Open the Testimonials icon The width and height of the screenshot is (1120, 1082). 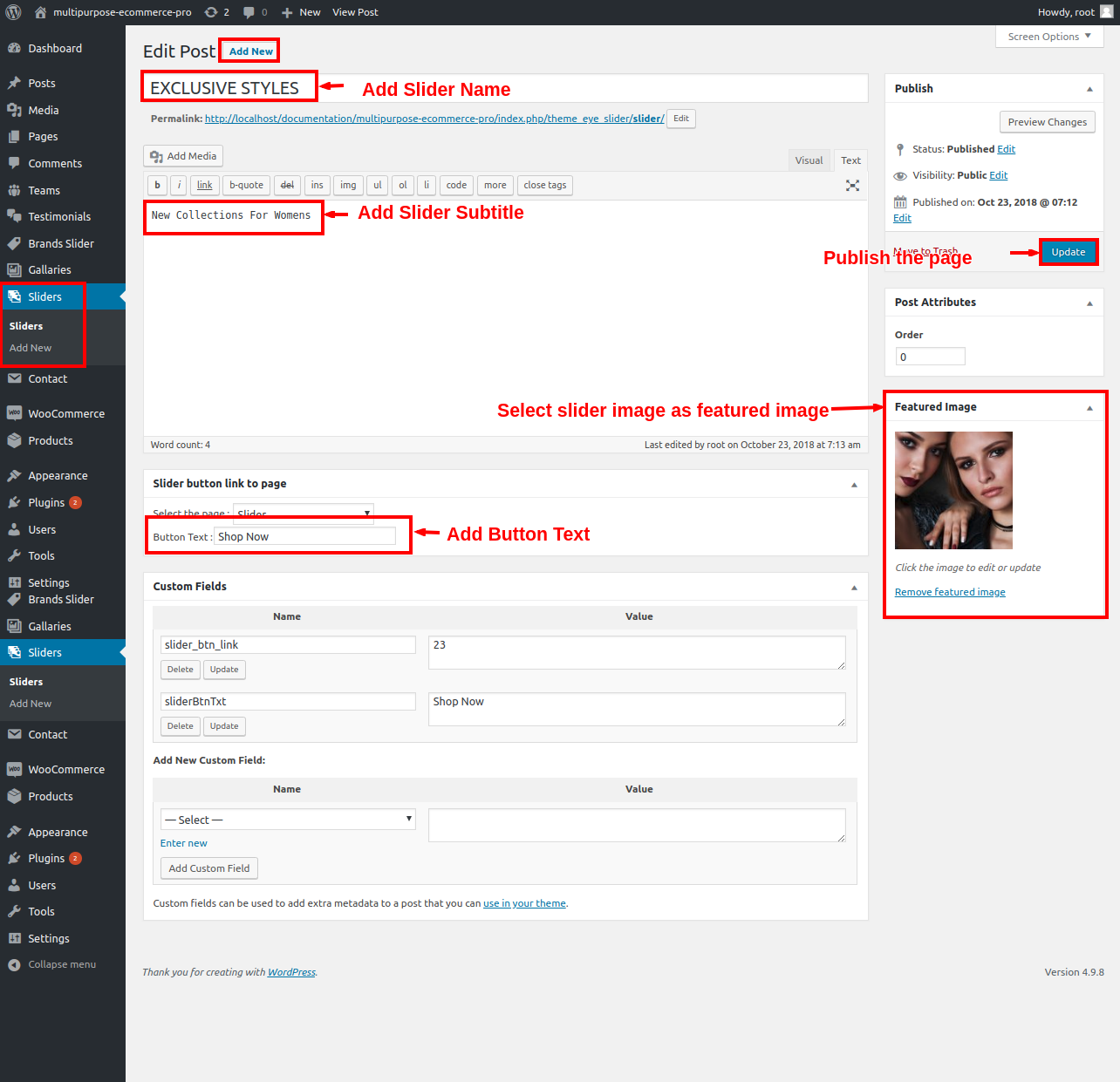pyautogui.click(x=14, y=216)
